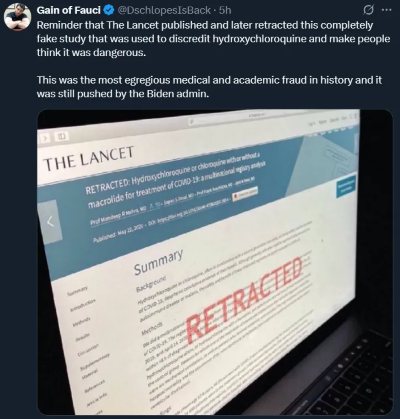Select References in Lancet article sidebar
The height and width of the screenshot is (419, 400).
pyautogui.click(x=97, y=386)
